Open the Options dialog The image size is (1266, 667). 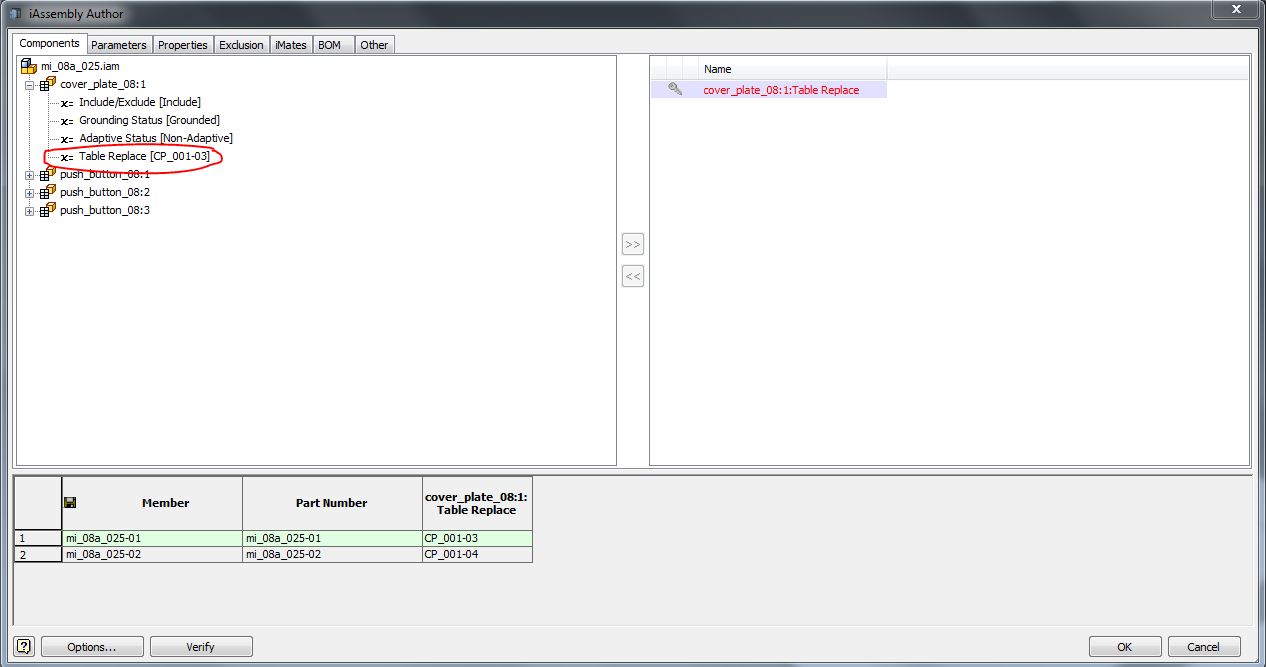(x=91, y=646)
